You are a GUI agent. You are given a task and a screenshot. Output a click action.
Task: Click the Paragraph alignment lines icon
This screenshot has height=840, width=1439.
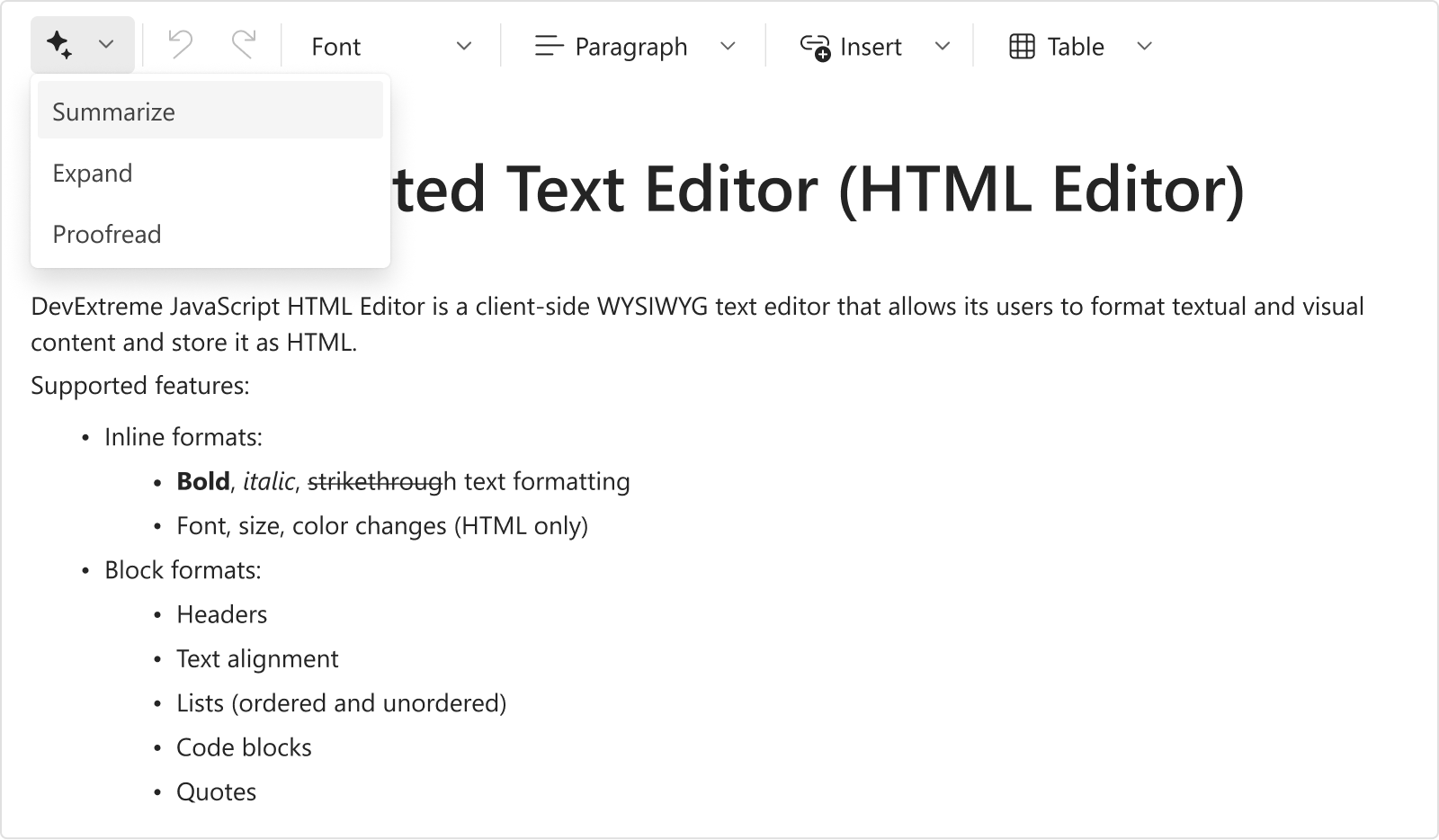[549, 46]
